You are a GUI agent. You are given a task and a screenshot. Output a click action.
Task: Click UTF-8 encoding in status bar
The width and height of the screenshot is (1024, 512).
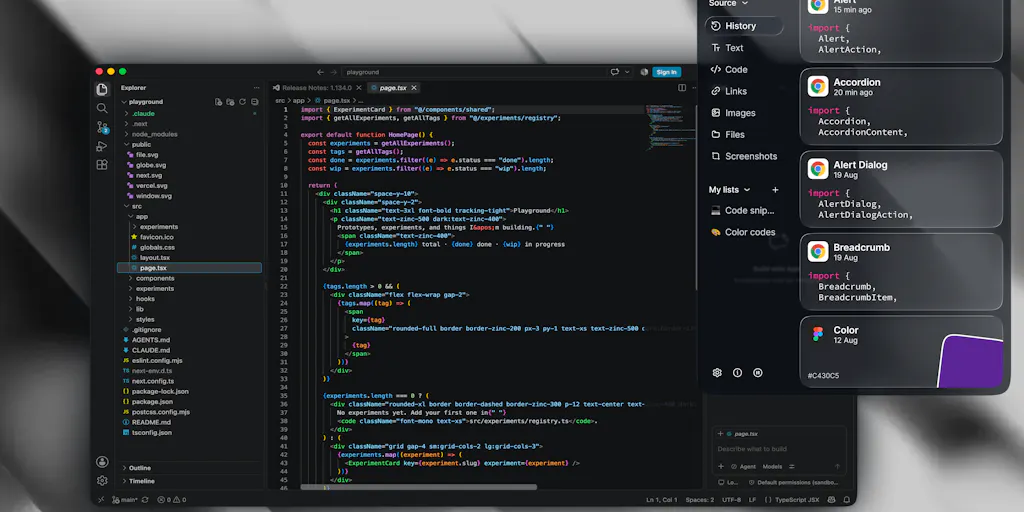[x=731, y=500]
